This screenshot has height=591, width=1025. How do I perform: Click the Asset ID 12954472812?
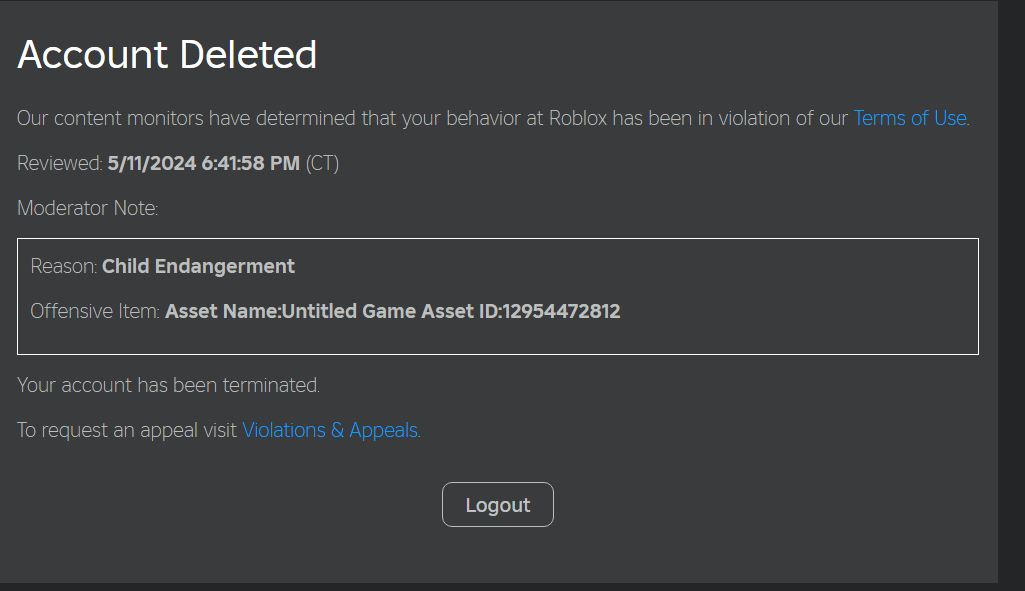click(566, 311)
